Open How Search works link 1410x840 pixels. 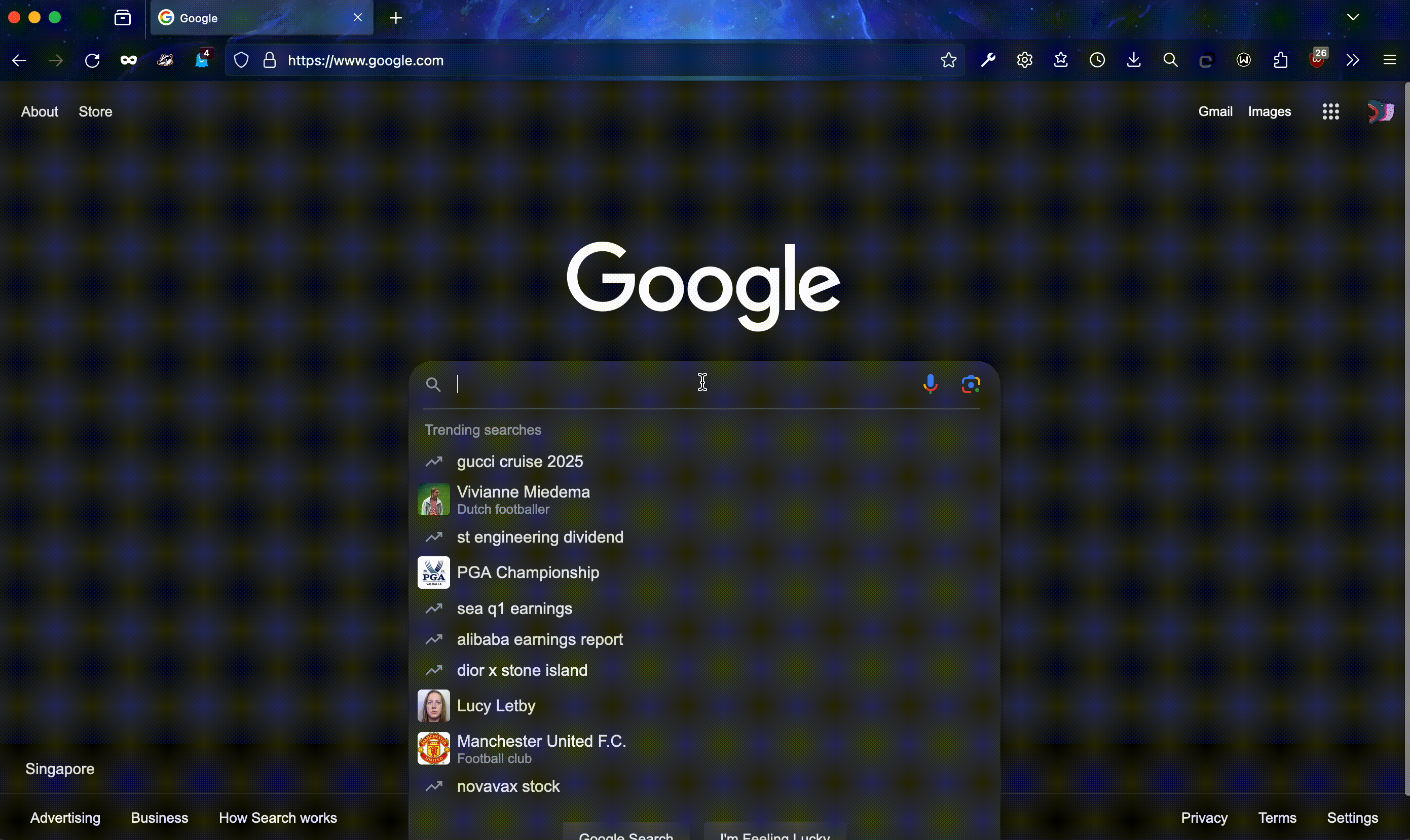278,819
